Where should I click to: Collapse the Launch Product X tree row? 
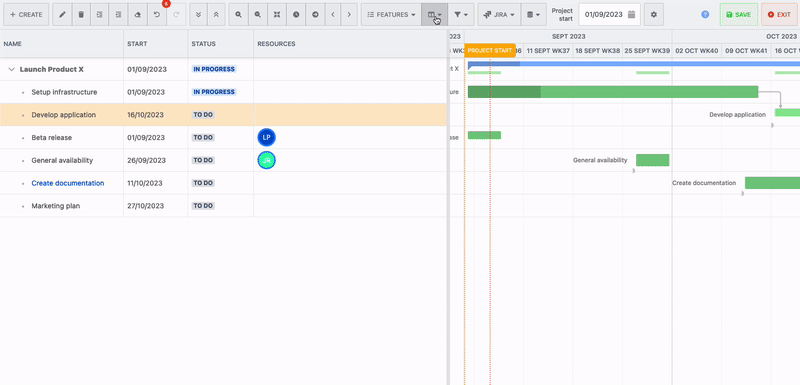(11, 69)
